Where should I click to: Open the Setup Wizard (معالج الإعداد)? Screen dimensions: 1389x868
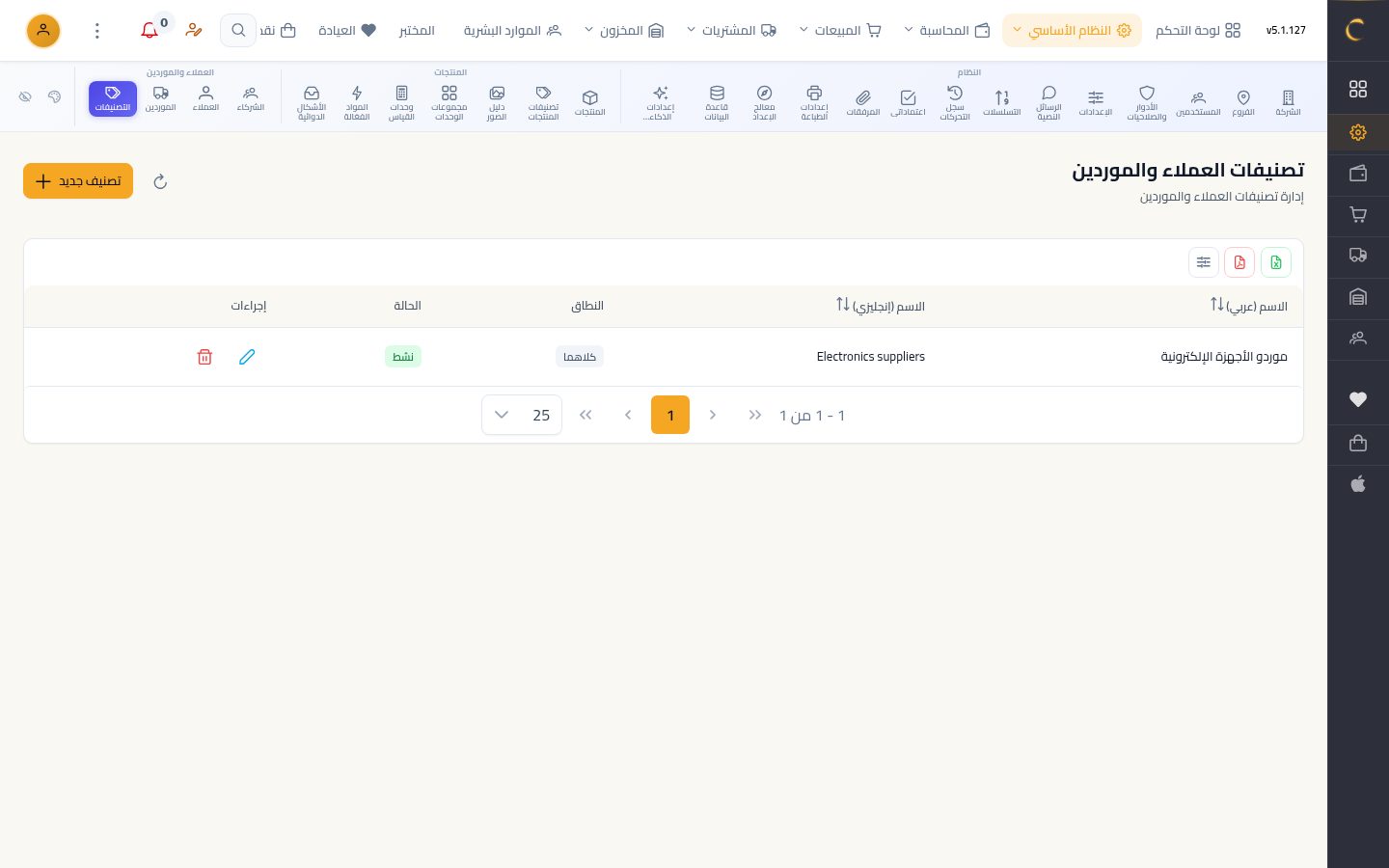764,102
